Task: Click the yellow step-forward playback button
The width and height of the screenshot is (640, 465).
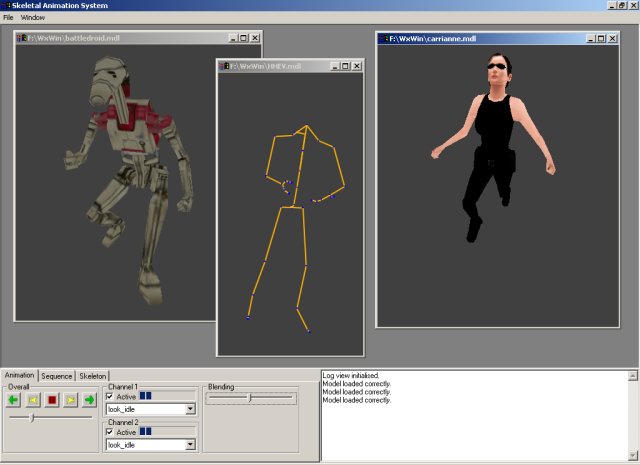Action: click(x=71, y=400)
